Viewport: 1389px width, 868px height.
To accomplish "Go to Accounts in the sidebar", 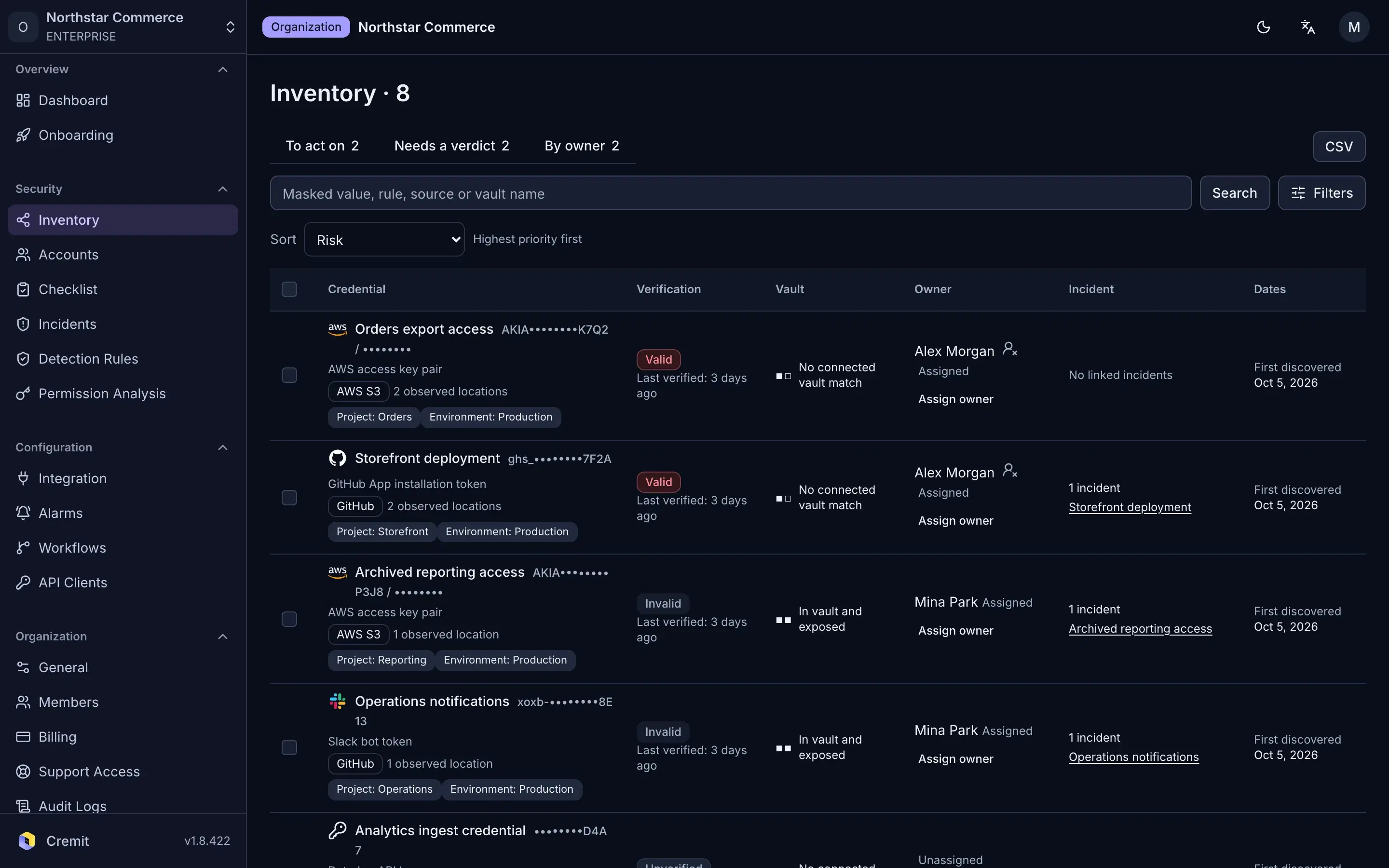I will point(123,254).
